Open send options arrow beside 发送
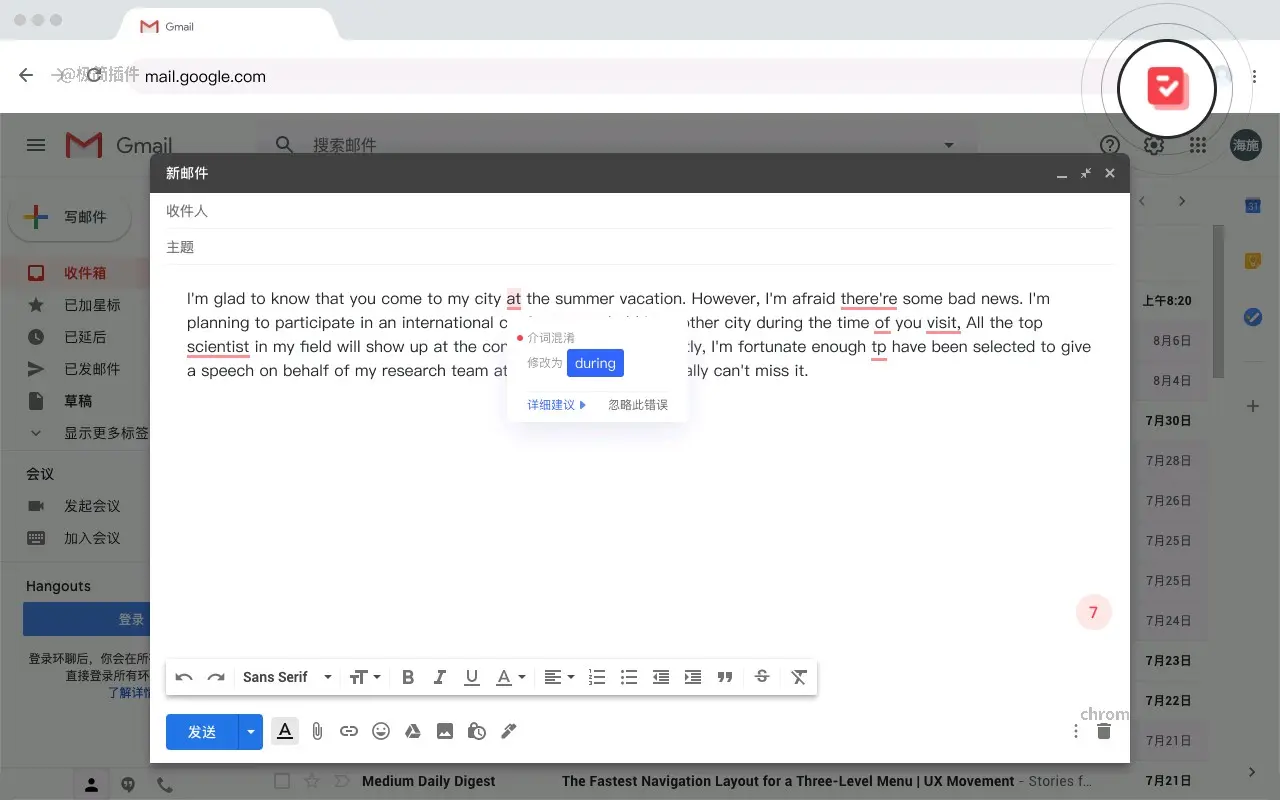This screenshot has height=800, width=1280. point(251,731)
